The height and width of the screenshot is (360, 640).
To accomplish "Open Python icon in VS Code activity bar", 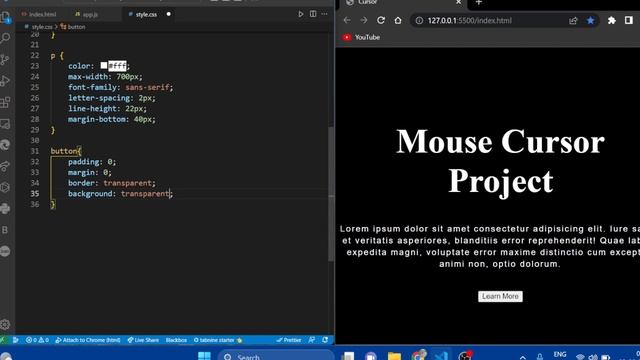I will click(5, 209).
